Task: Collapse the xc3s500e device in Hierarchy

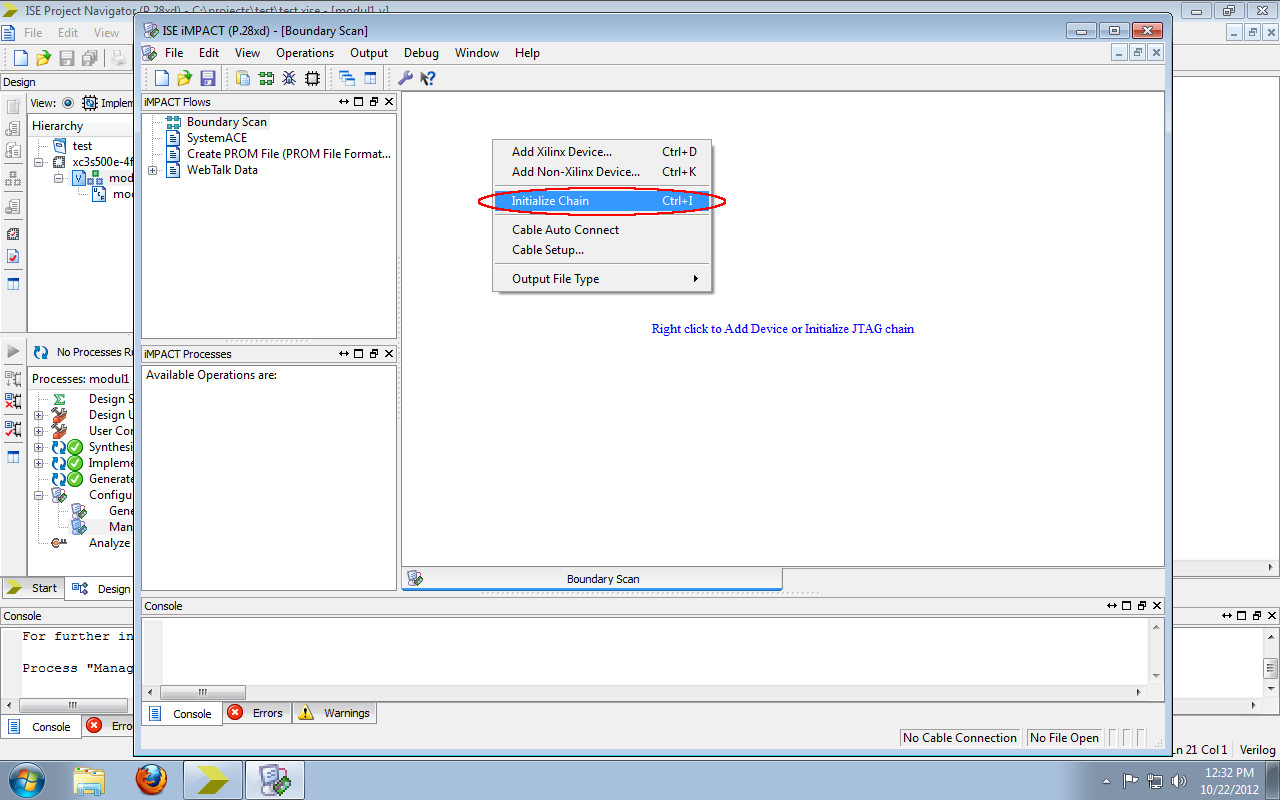Action: click(38, 162)
